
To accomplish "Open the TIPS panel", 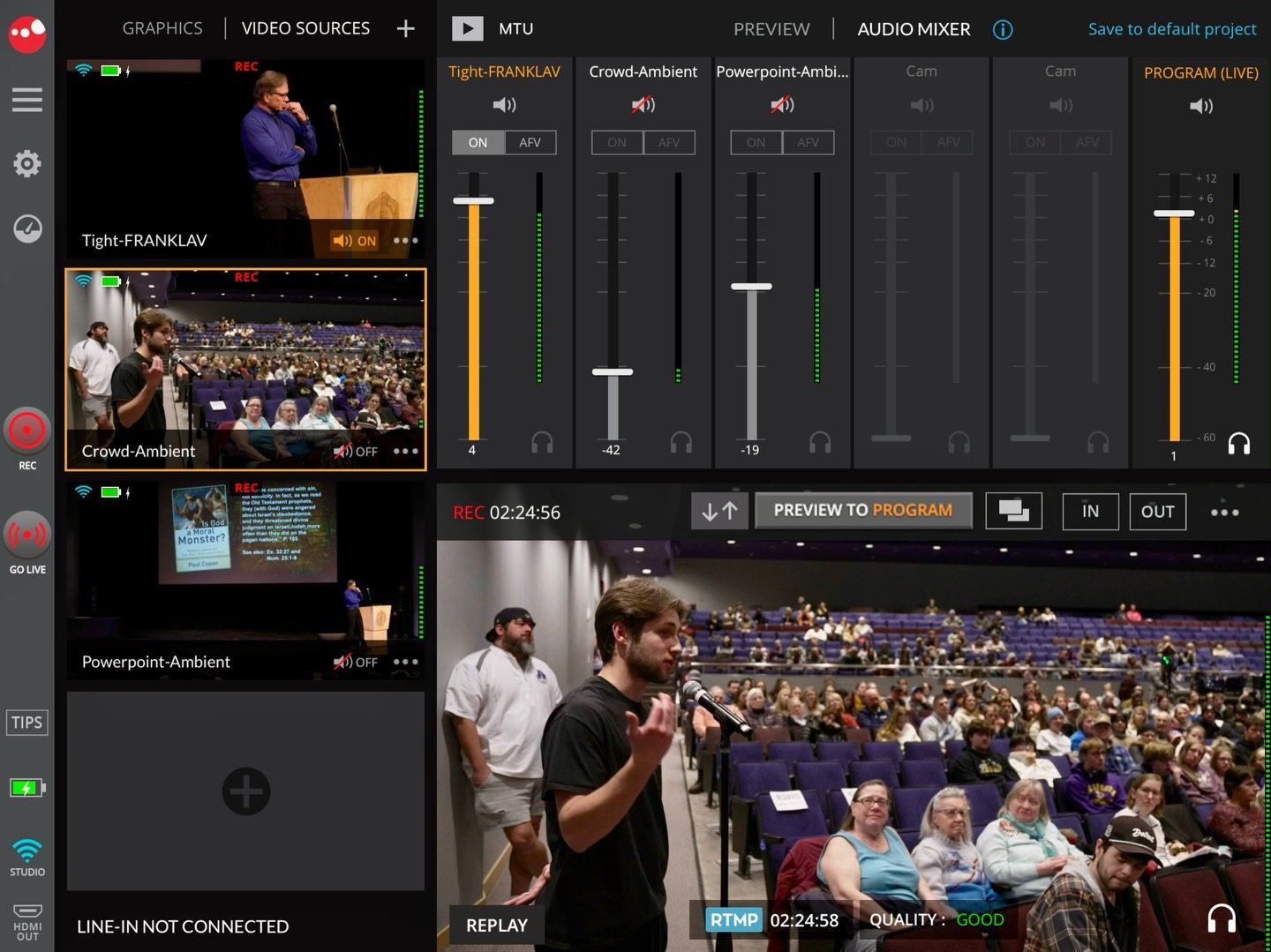I will [x=26, y=723].
